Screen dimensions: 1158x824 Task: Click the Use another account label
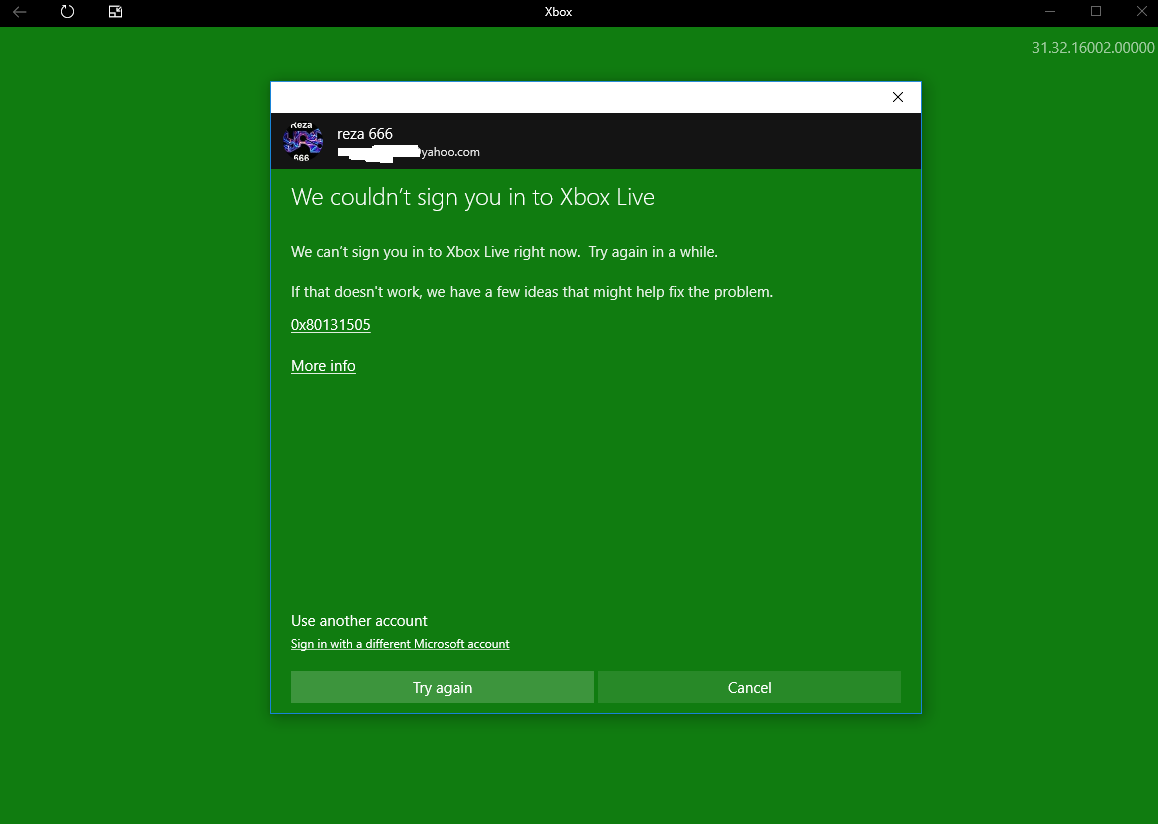pyautogui.click(x=359, y=621)
